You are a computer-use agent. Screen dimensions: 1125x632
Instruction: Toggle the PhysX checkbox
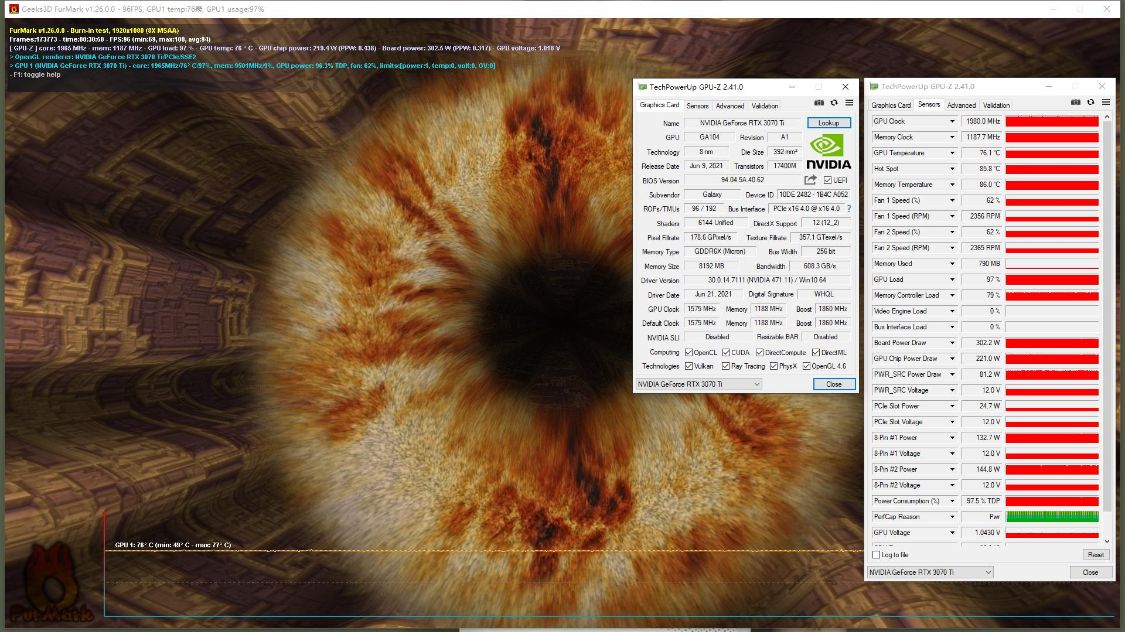tap(774, 366)
